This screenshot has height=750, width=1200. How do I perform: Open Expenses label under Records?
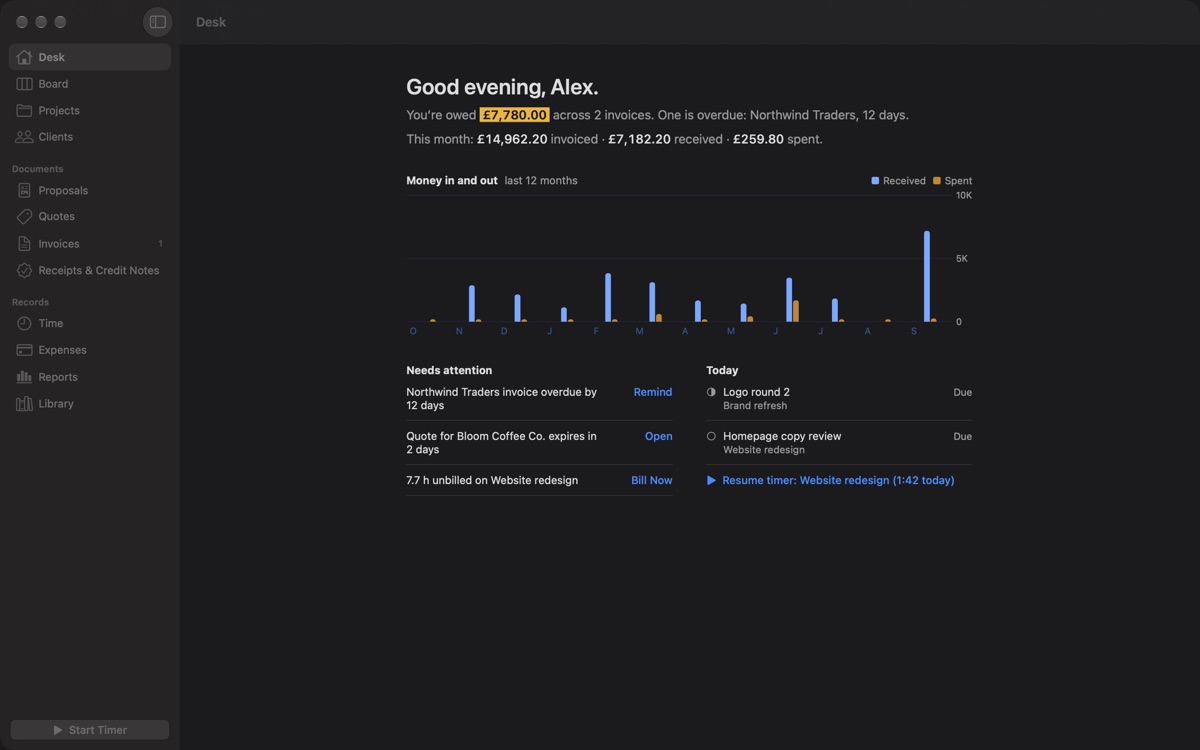tap(62, 350)
